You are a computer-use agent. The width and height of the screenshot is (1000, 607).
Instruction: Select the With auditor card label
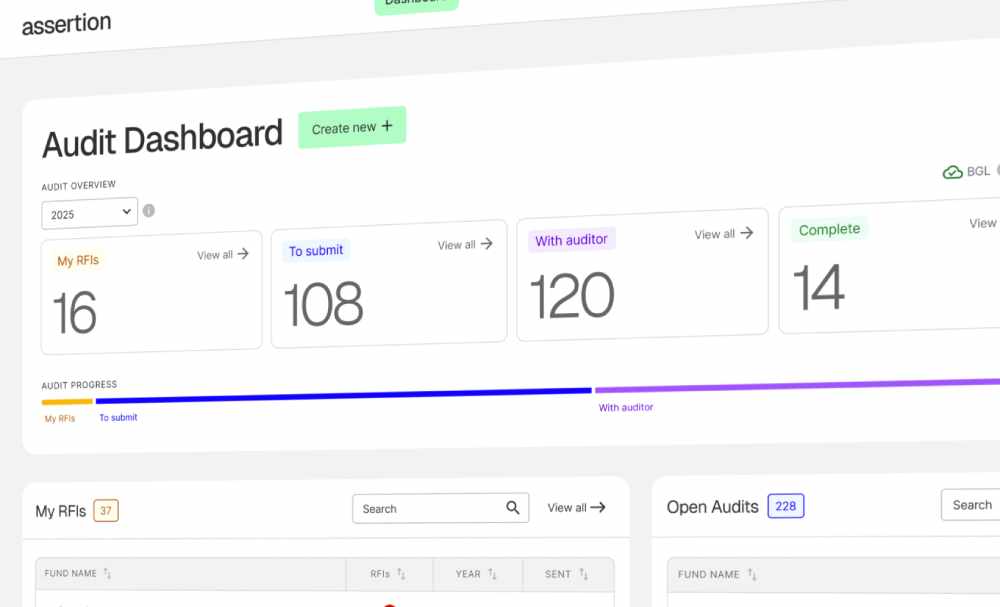point(571,240)
